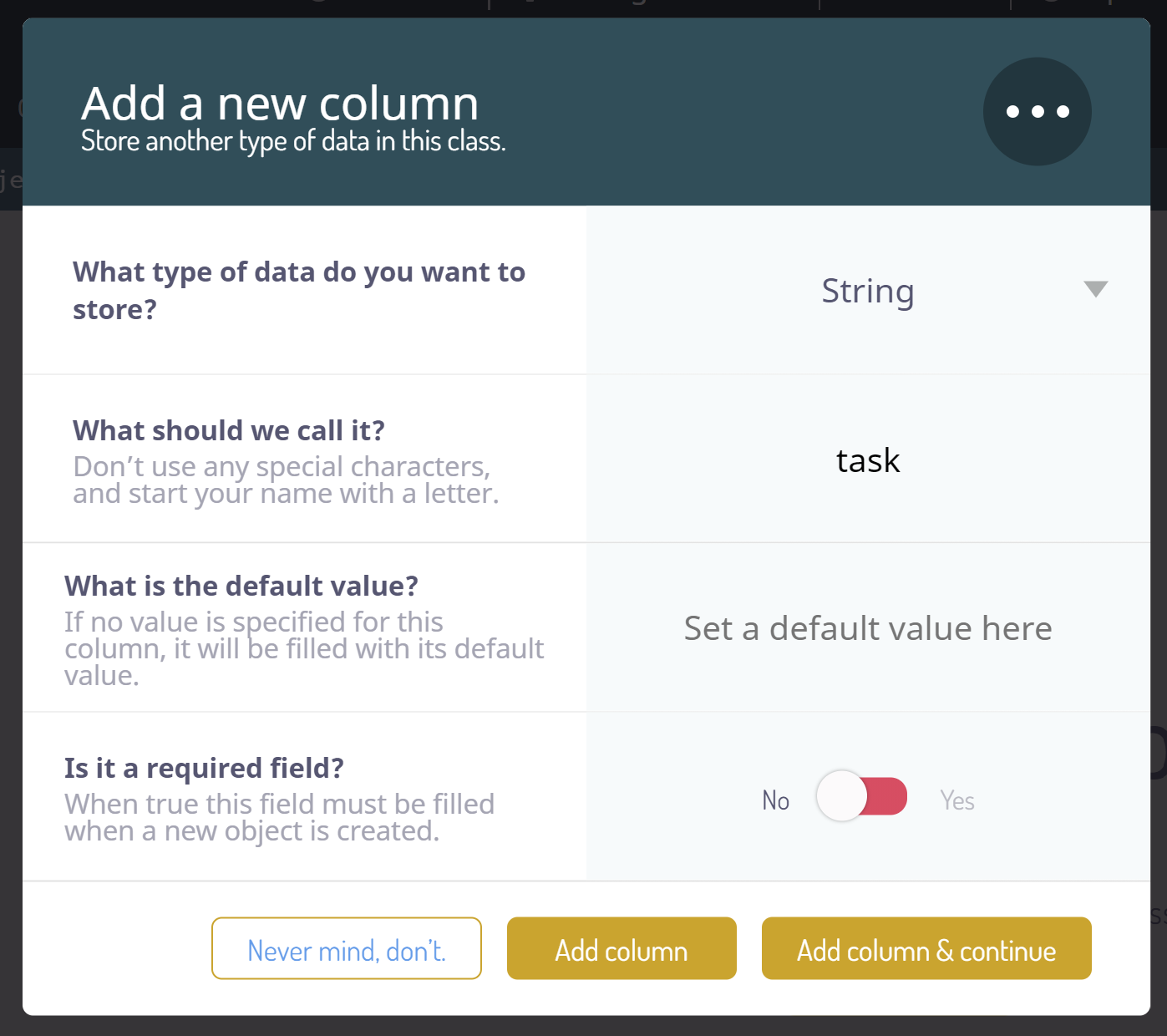Select the "Yes" label beside the switch
Viewport: 1167px width, 1036px height.
[x=957, y=800]
